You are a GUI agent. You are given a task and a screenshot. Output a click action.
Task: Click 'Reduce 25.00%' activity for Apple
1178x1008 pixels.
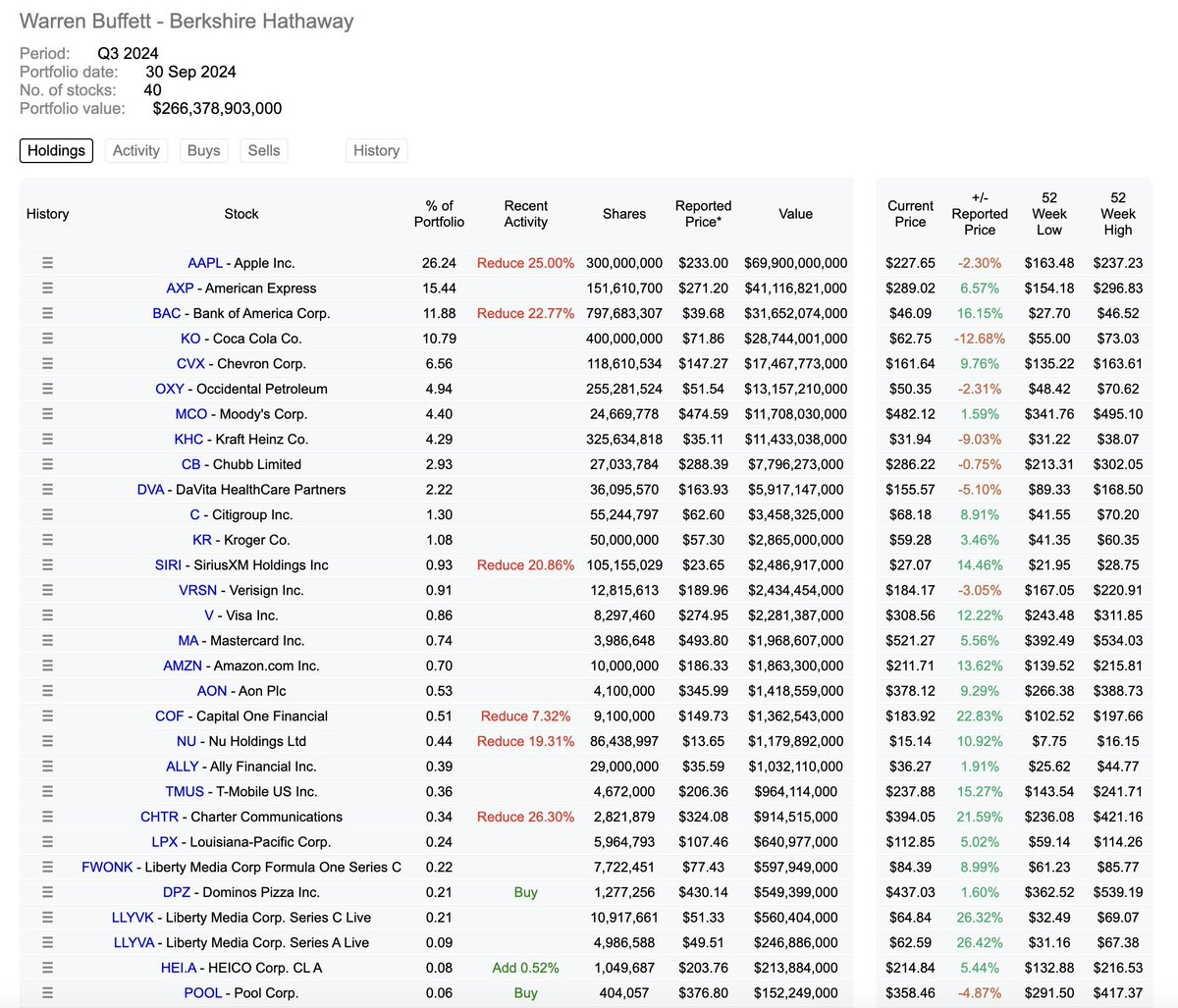click(526, 263)
